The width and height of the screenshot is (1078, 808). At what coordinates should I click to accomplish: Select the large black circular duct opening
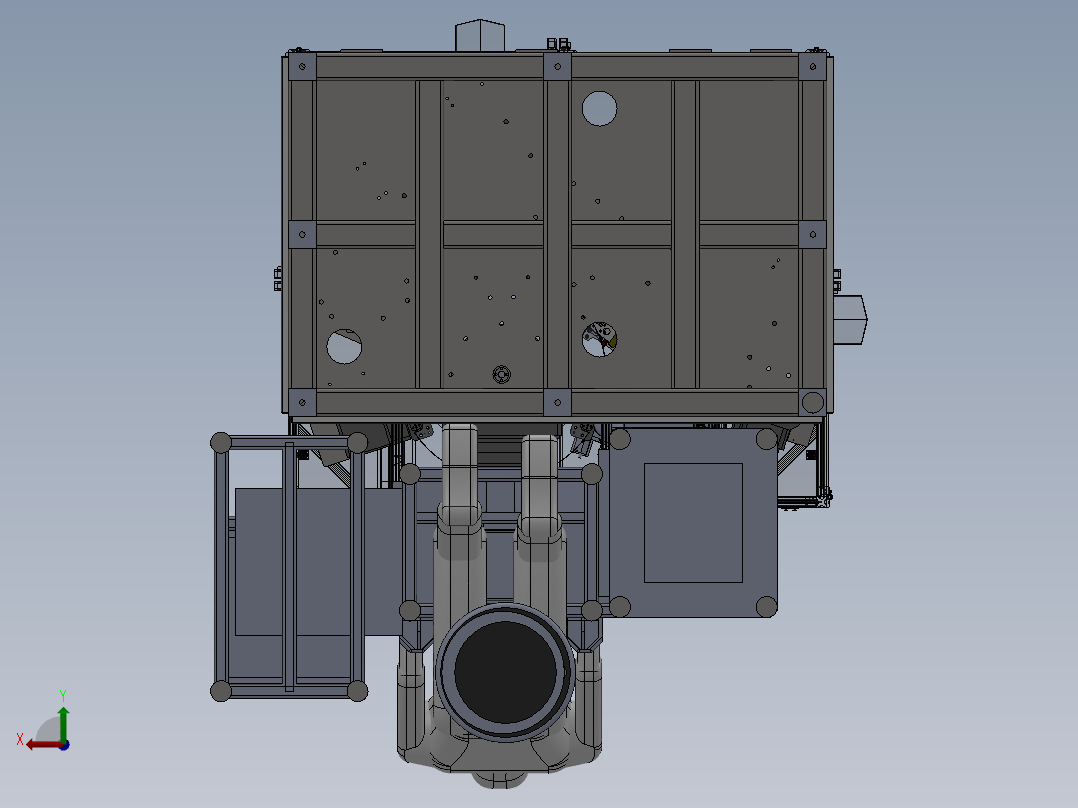pyautogui.click(x=505, y=672)
